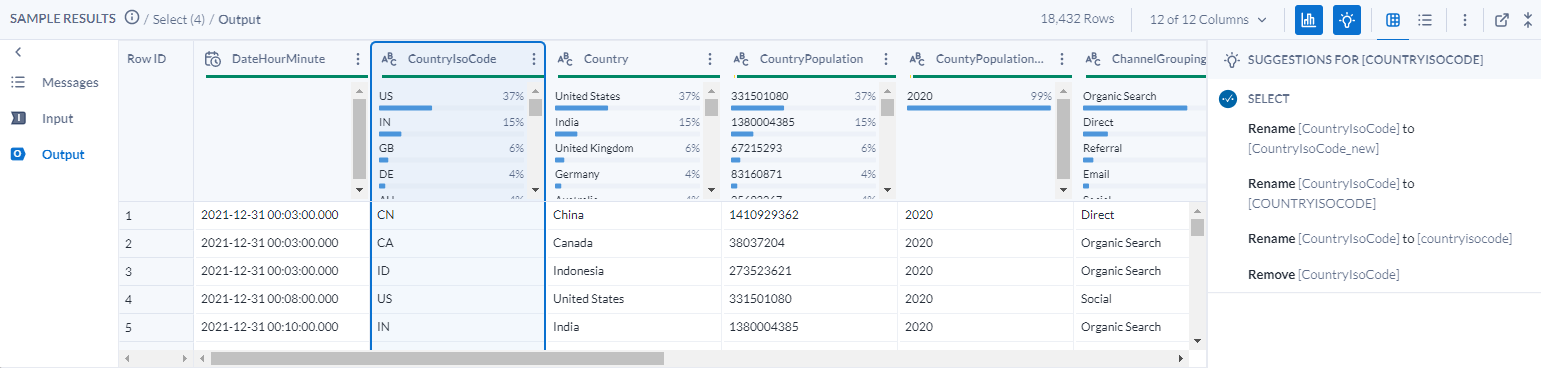The width and height of the screenshot is (1541, 368).
Task: Toggle the suggestions lightbulb icon in toolbar
Action: (x=1347, y=20)
